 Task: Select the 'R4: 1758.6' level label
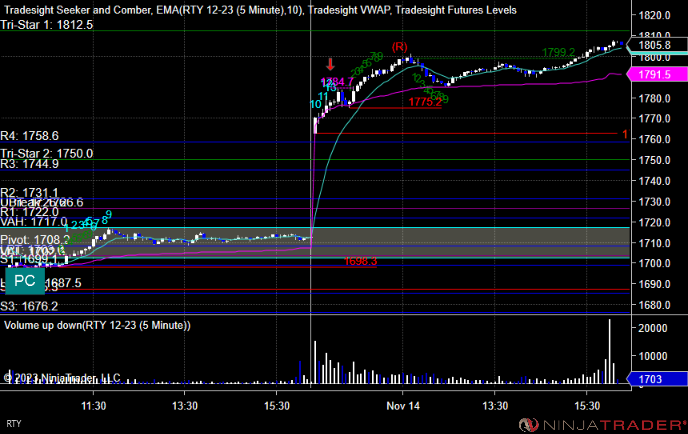[29, 136]
